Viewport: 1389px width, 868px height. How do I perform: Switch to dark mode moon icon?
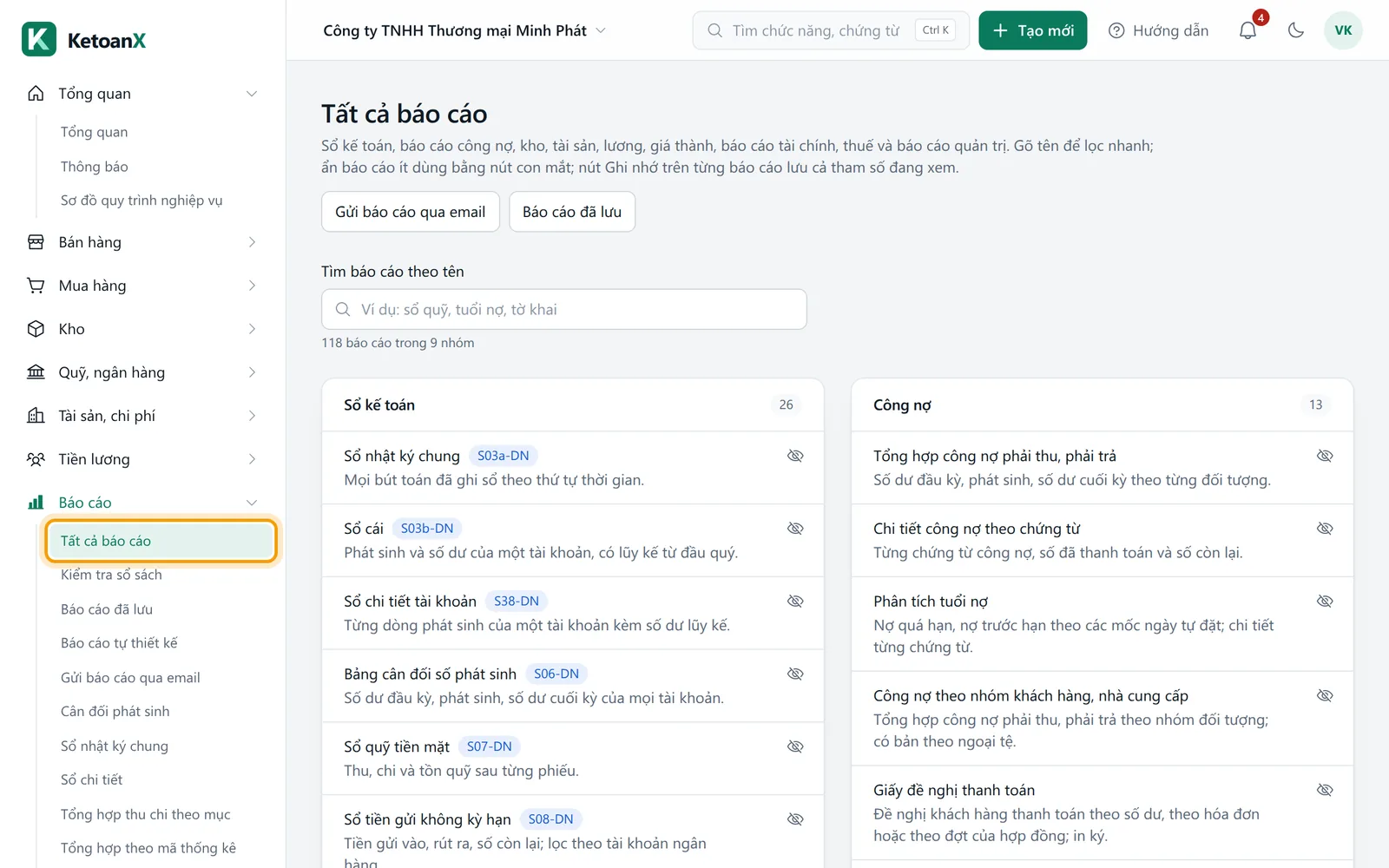pos(1296,30)
